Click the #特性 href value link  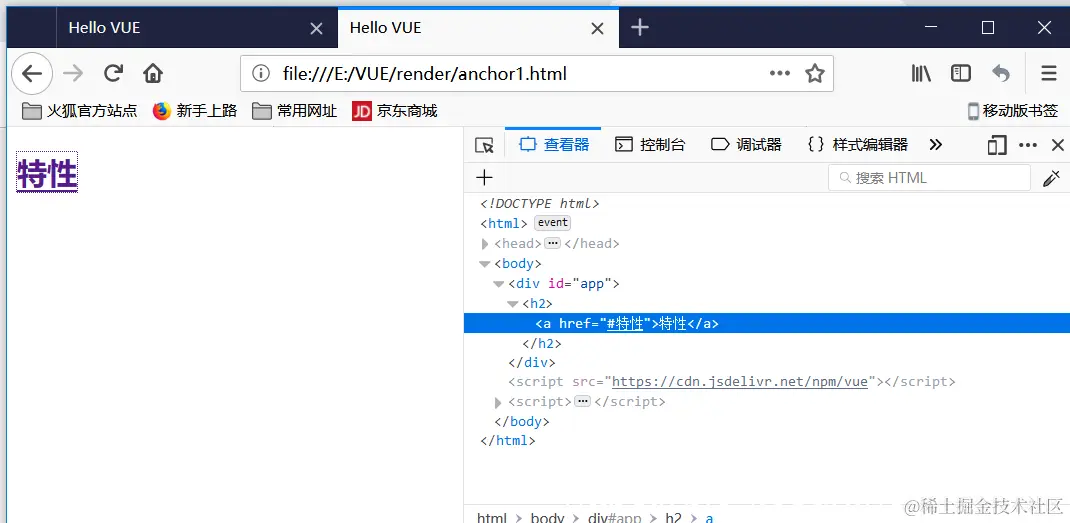coord(625,324)
